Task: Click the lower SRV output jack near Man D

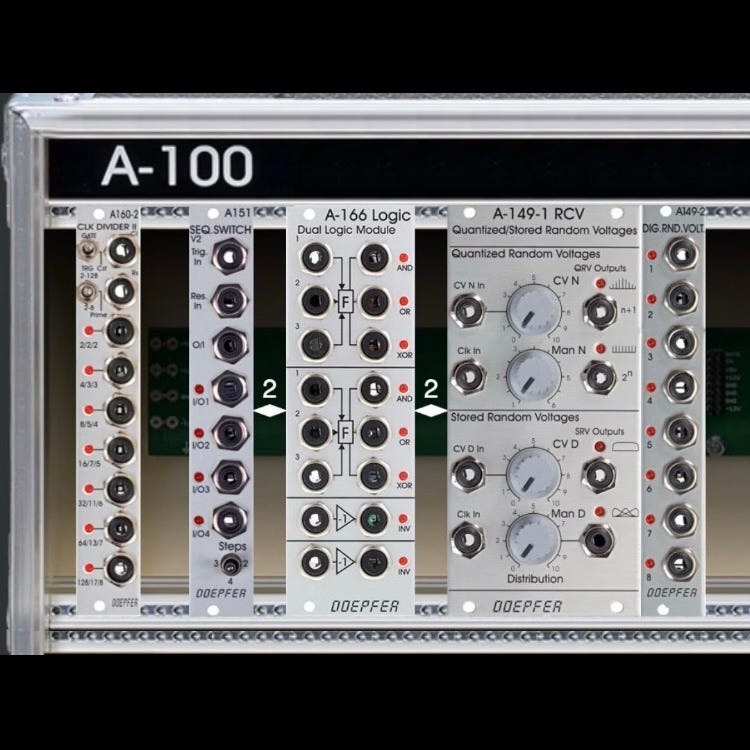Action: (x=597, y=540)
